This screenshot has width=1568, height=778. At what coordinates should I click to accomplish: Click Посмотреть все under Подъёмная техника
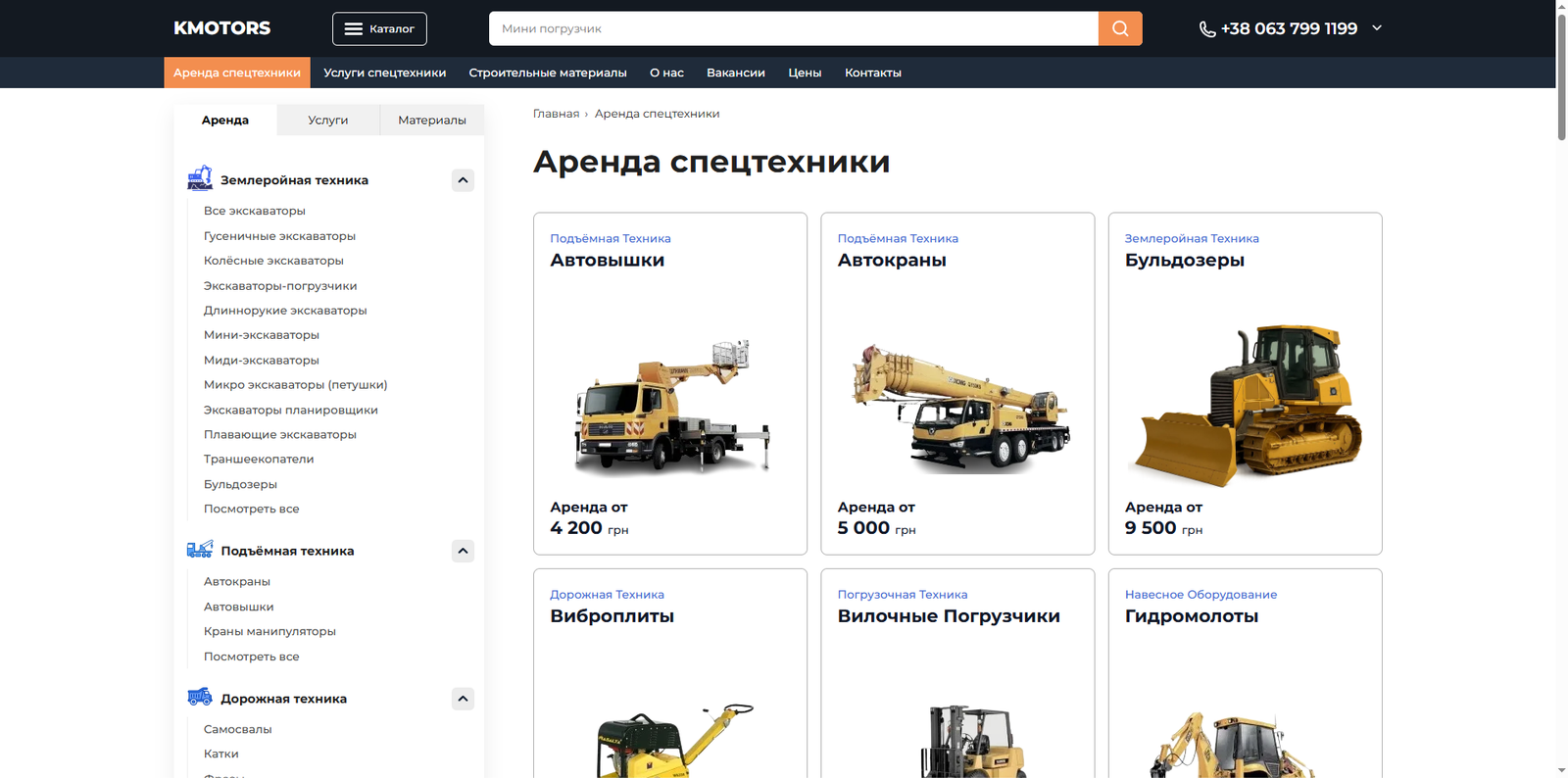tap(252, 657)
